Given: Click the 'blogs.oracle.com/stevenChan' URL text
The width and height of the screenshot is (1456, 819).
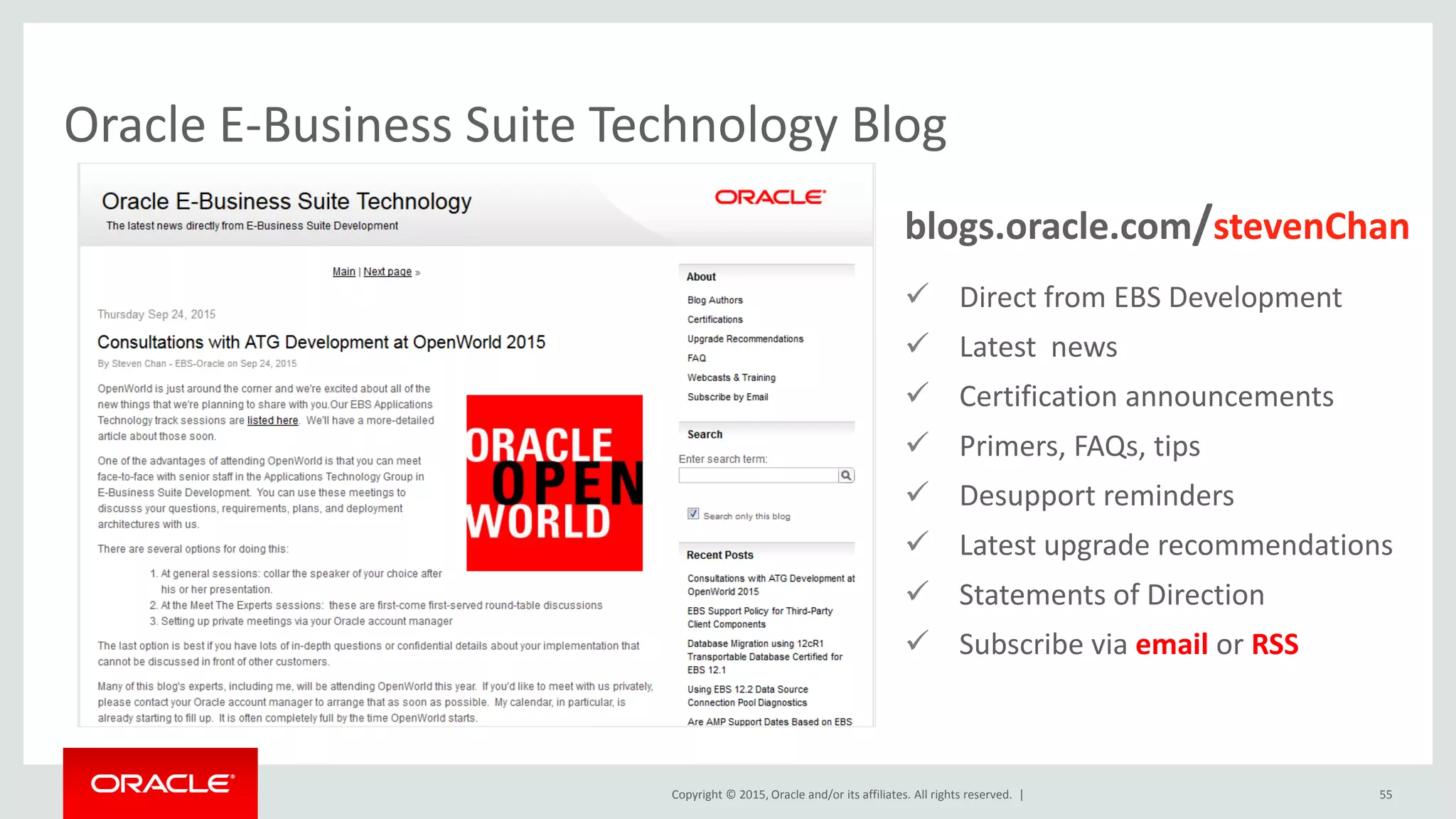Looking at the screenshot, I should (x=1157, y=226).
